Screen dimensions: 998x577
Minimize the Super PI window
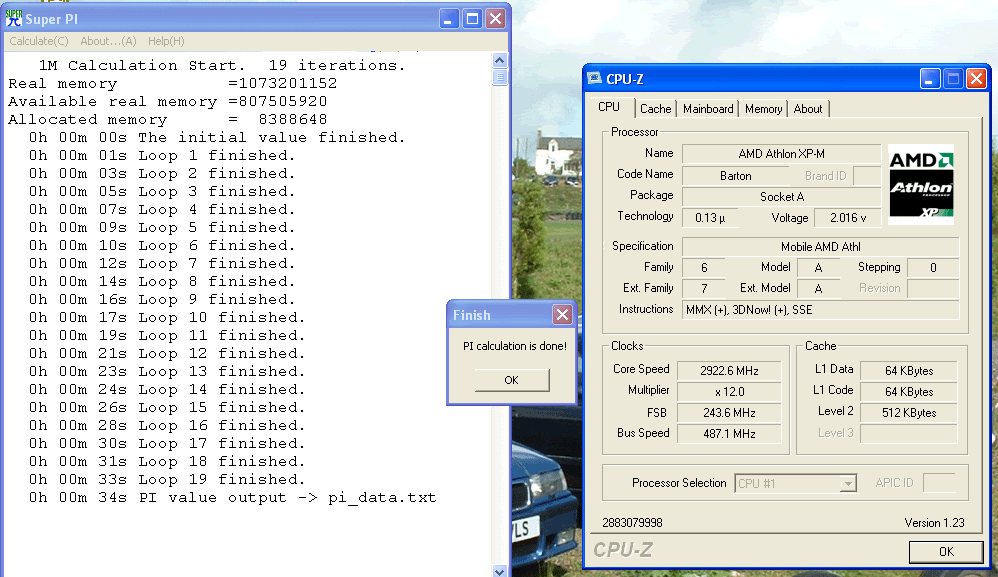pyautogui.click(x=449, y=18)
